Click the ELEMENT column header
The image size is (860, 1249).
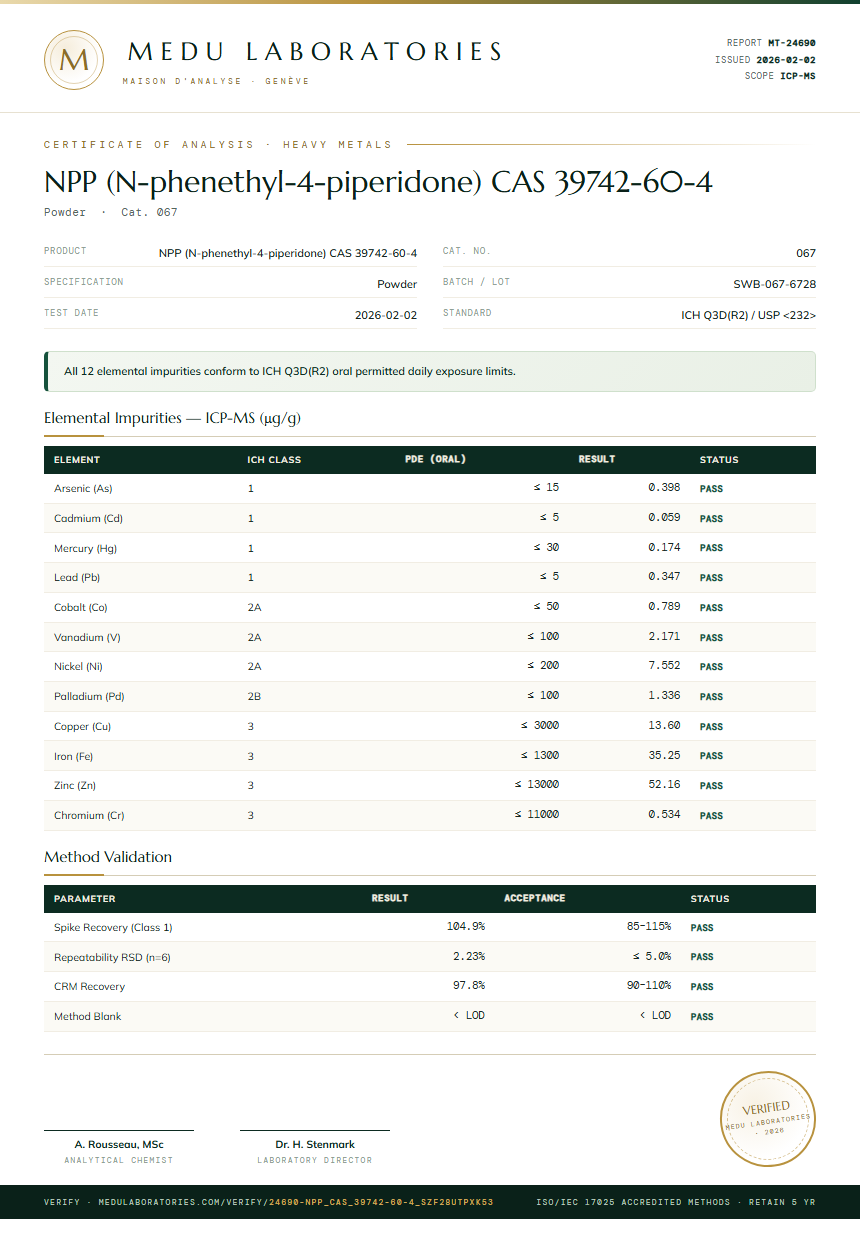point(77,460)
